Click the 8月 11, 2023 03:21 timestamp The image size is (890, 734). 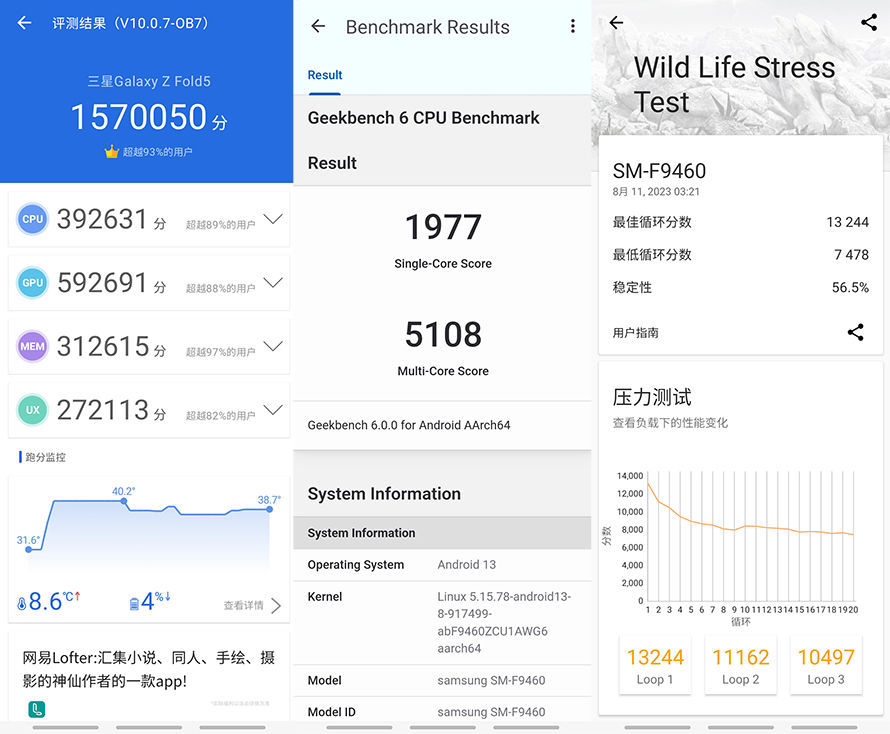[656, 192]
